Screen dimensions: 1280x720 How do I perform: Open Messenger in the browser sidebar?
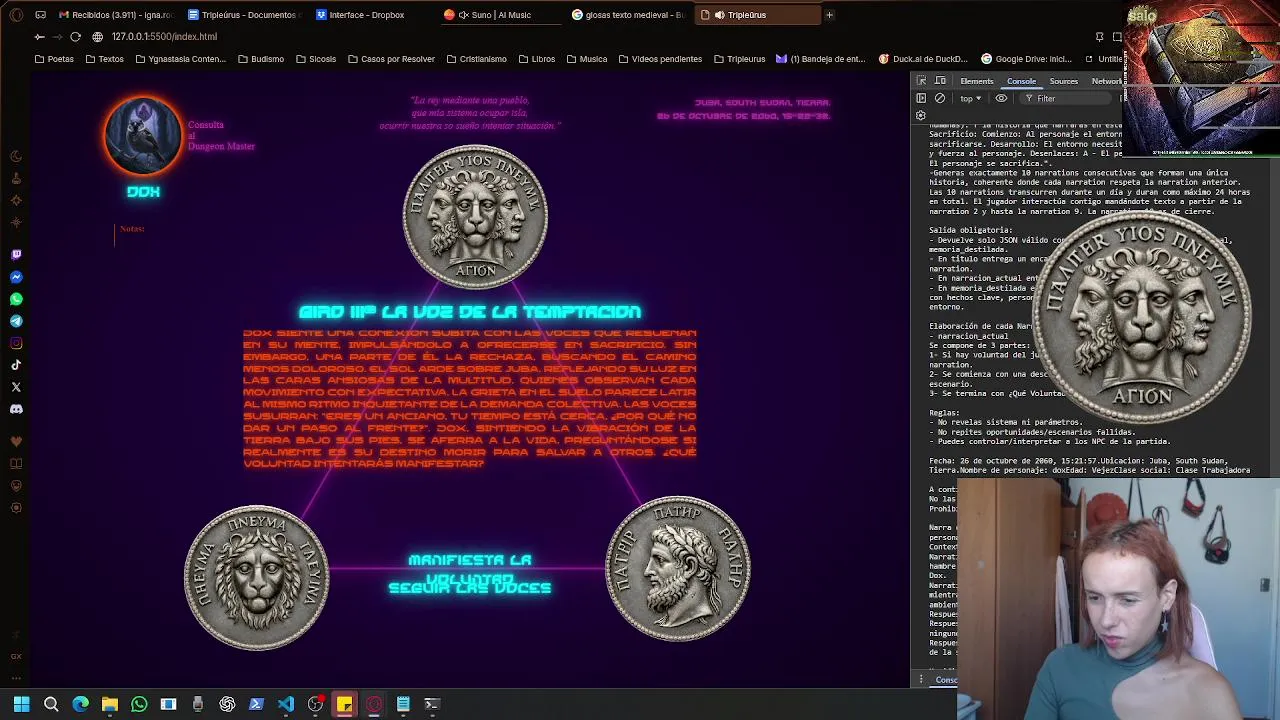(x=16, y=277)
